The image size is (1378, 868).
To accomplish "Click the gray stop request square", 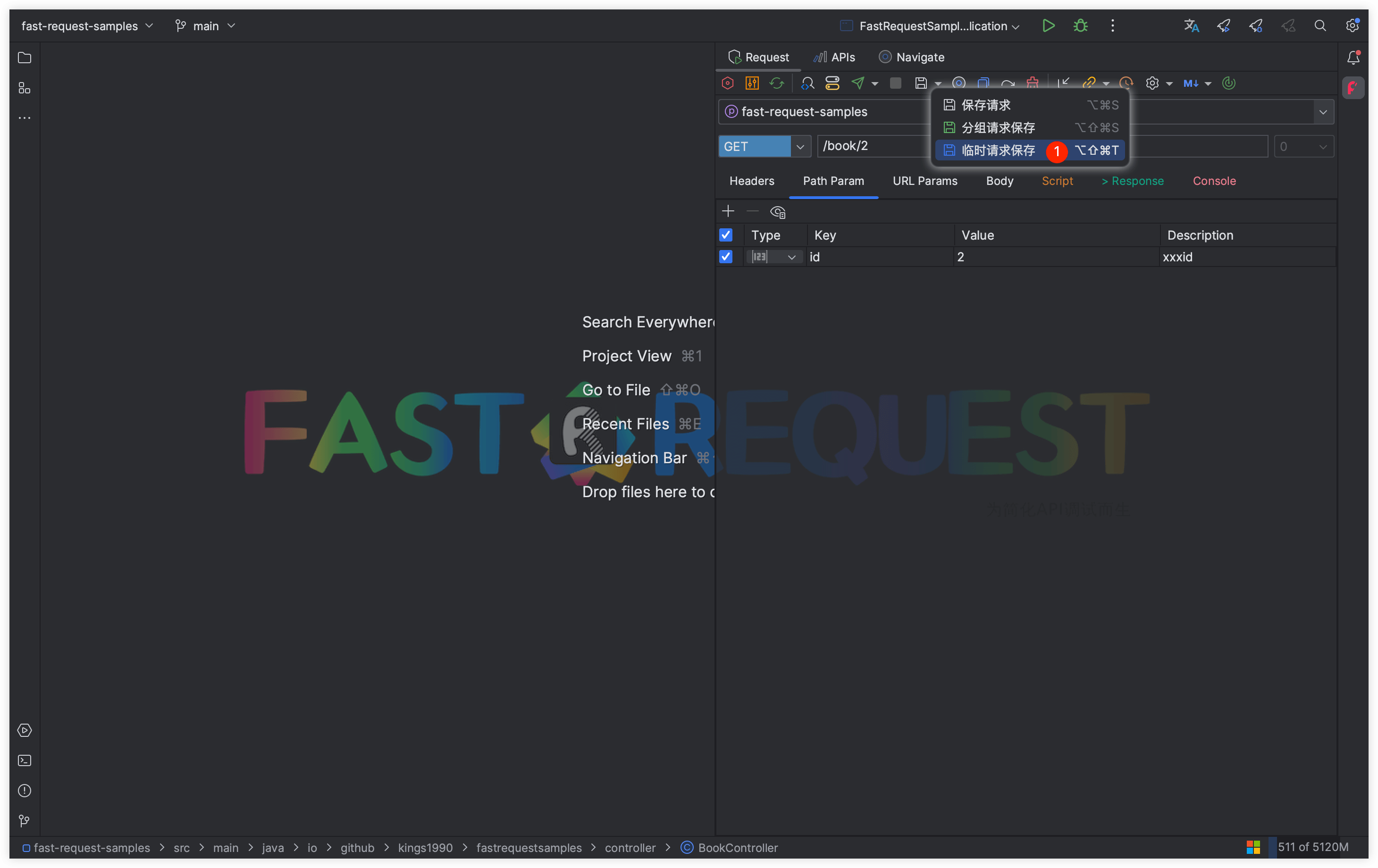I will point(896,83).
